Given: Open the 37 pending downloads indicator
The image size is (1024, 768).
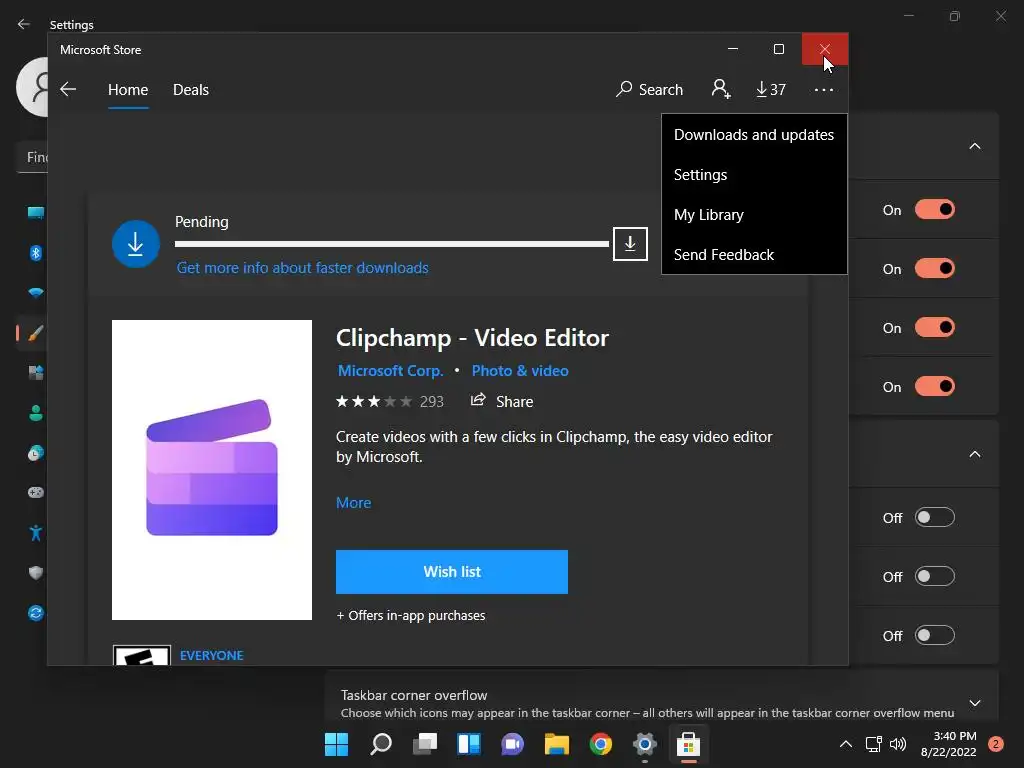Looking at the screenshot, I should click(771, 89).
